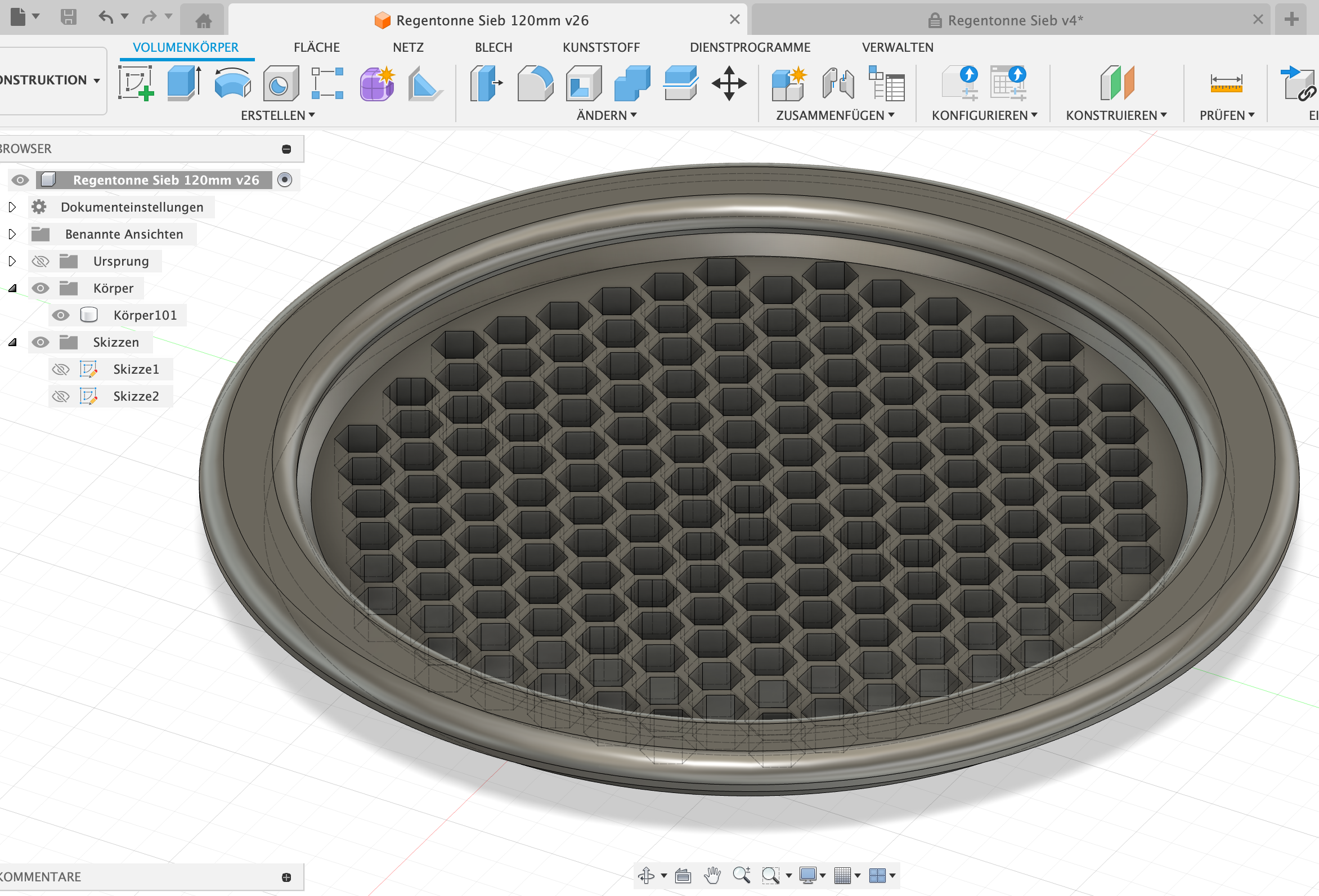Select the Create Sketch tool
This screenshot has width=1319, height=896.
pyautogui.click(x=136, y=83)
